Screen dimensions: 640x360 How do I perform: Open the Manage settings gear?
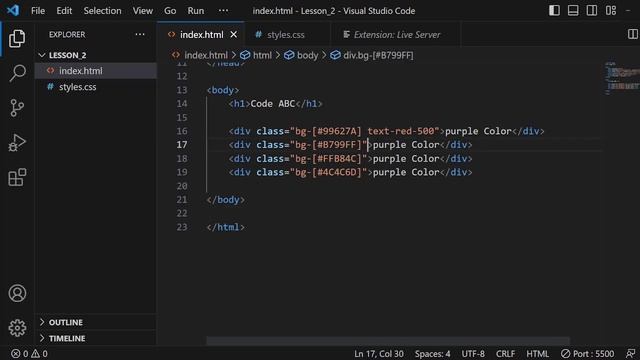17,328
